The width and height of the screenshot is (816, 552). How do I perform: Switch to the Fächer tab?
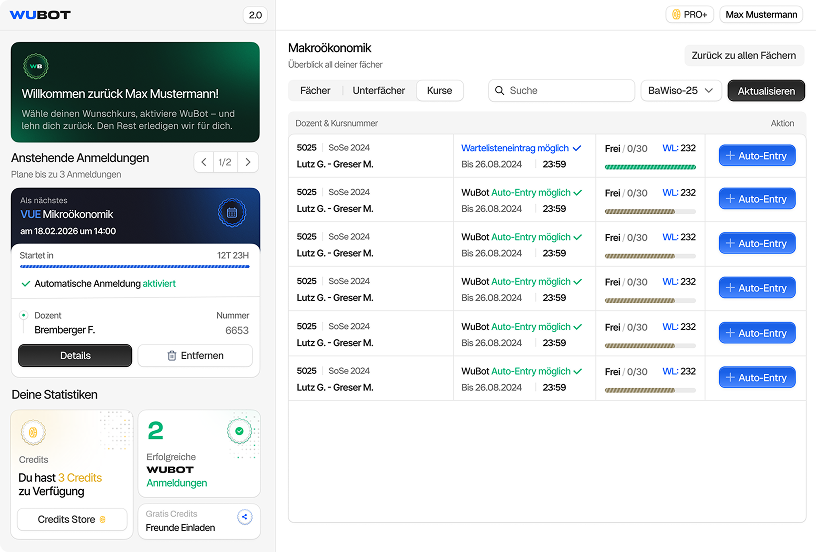coord(315,91)
